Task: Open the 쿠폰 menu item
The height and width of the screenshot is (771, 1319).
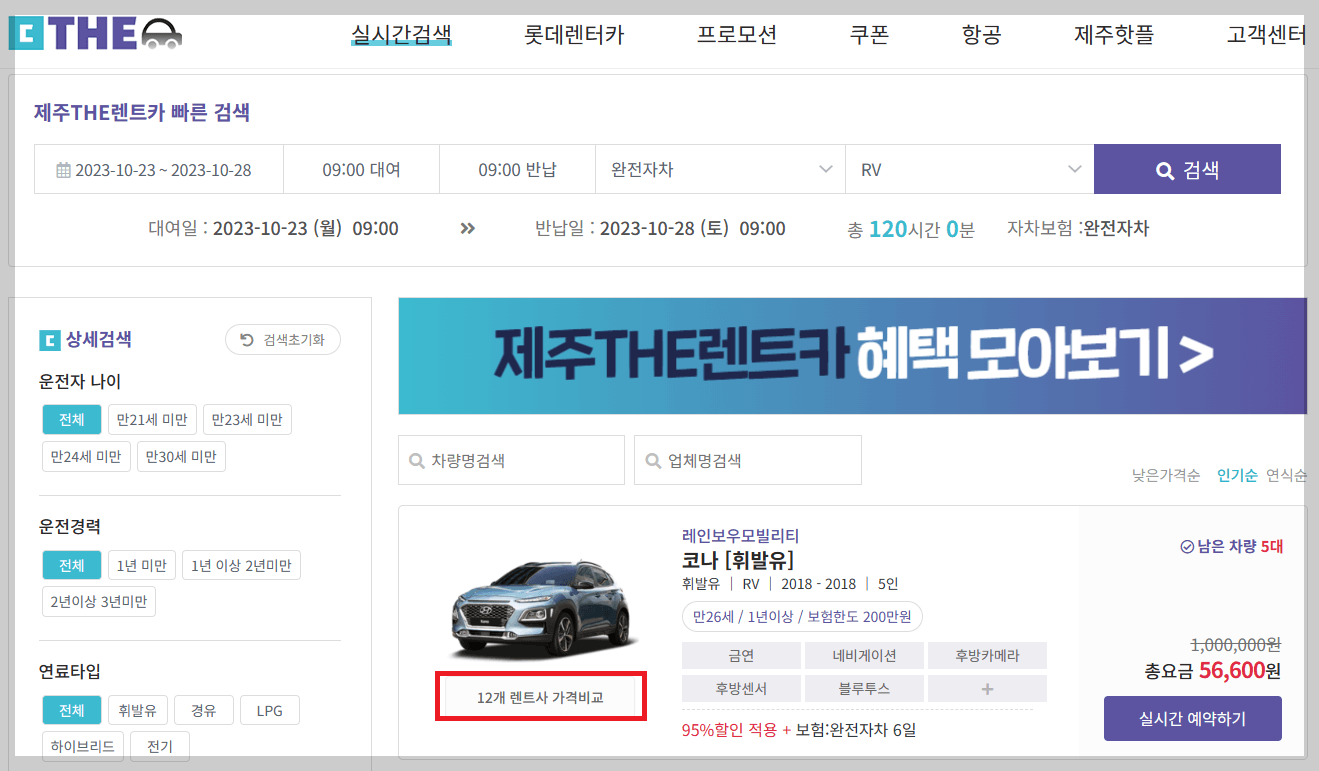Action: coord(869,35)
